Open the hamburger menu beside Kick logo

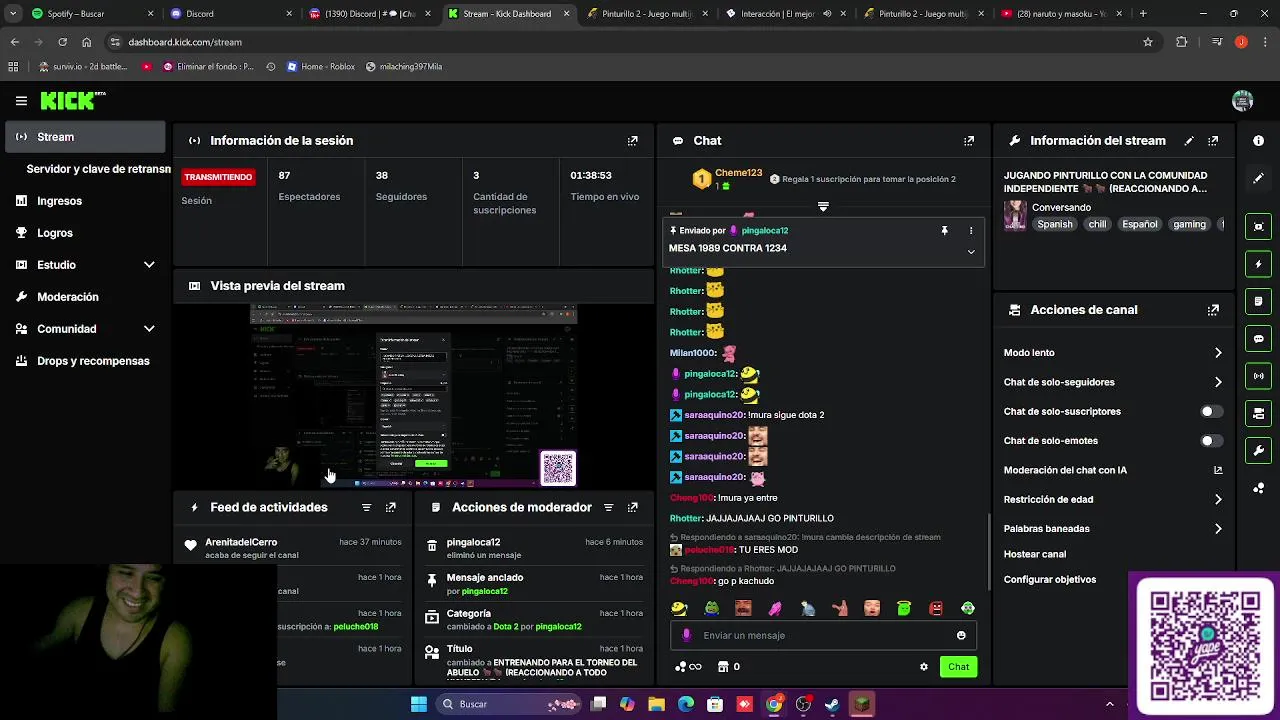coord(21,101)
